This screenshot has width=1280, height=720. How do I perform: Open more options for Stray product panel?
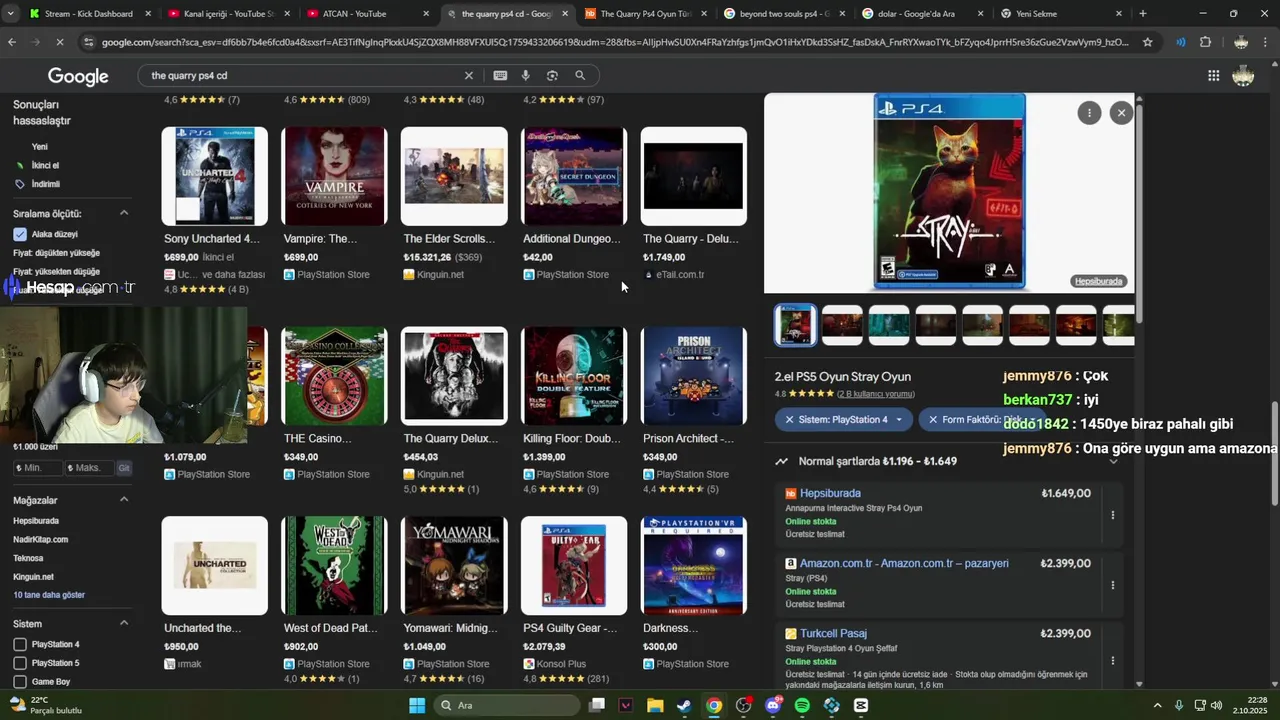pyautogui.click(x=1089, y=113)
